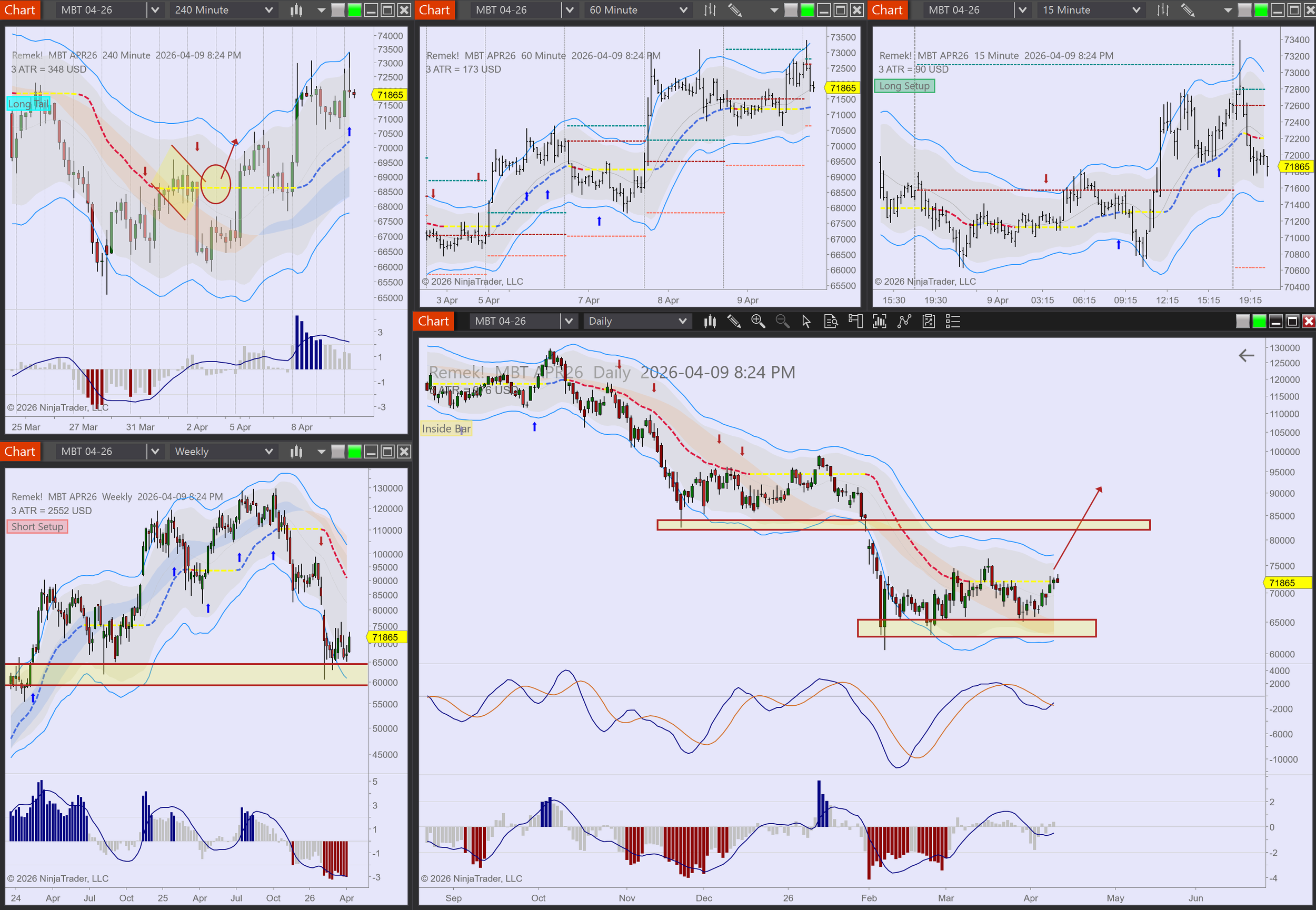Click the Chart tab of Weekly window

[20, 452]
